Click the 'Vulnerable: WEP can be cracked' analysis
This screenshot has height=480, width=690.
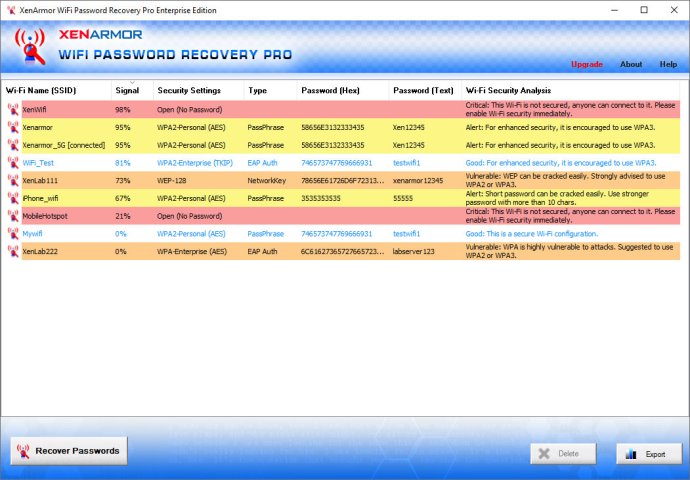[565, 180]
